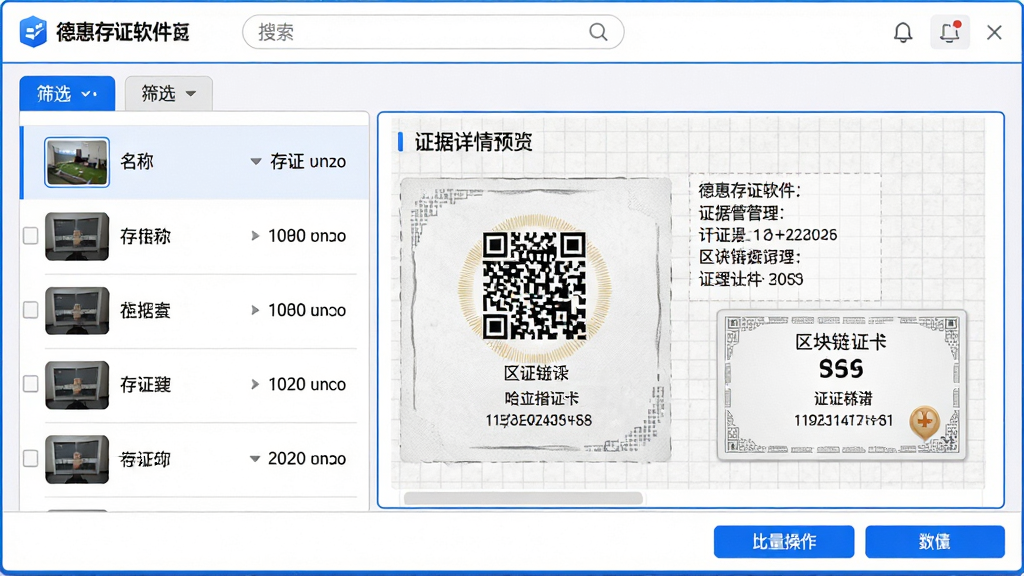Viewport: 1024px width, 576px height.
Task: Open the notification bell
Action: (903, 32)
